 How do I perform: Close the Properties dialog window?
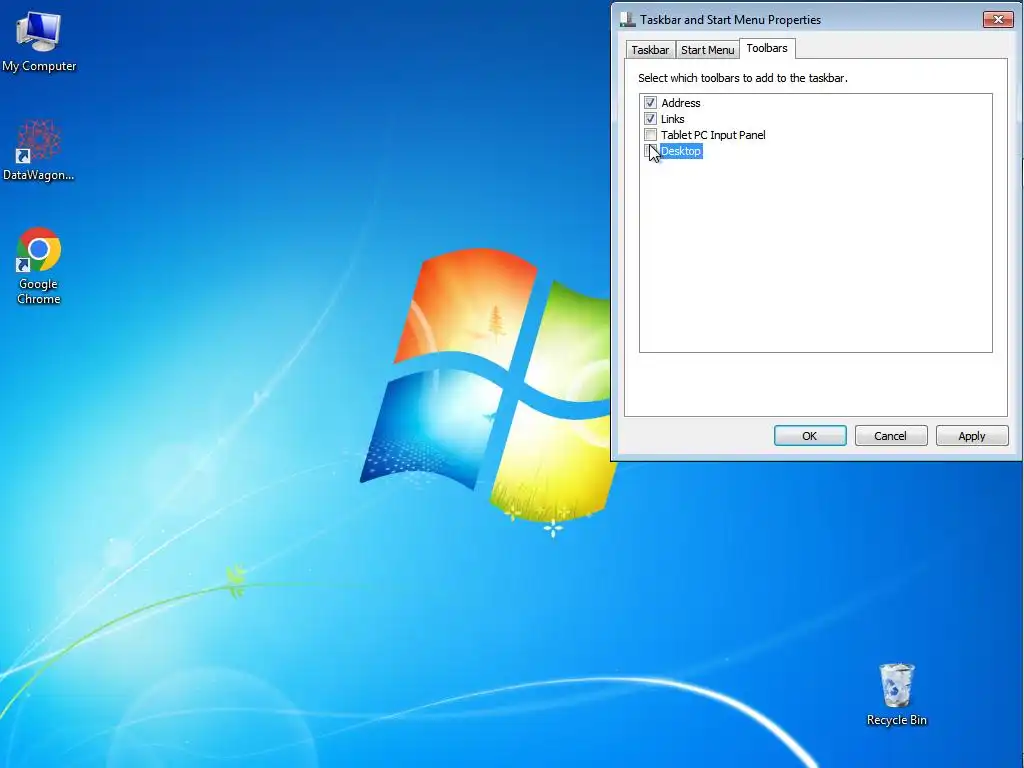pyautogui.click(x=998, y=20)
